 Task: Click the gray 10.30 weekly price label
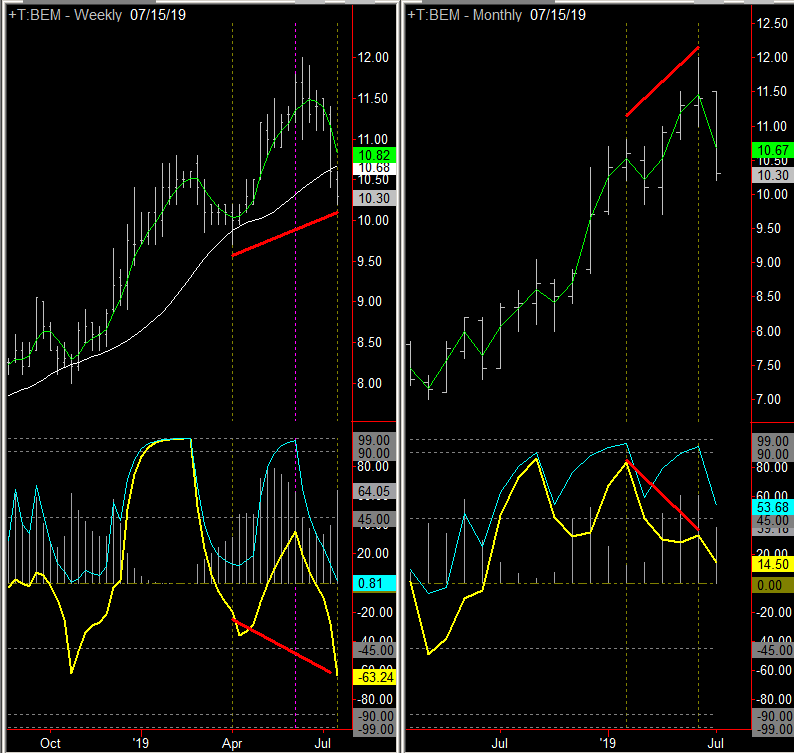click(x=374, y=198)
